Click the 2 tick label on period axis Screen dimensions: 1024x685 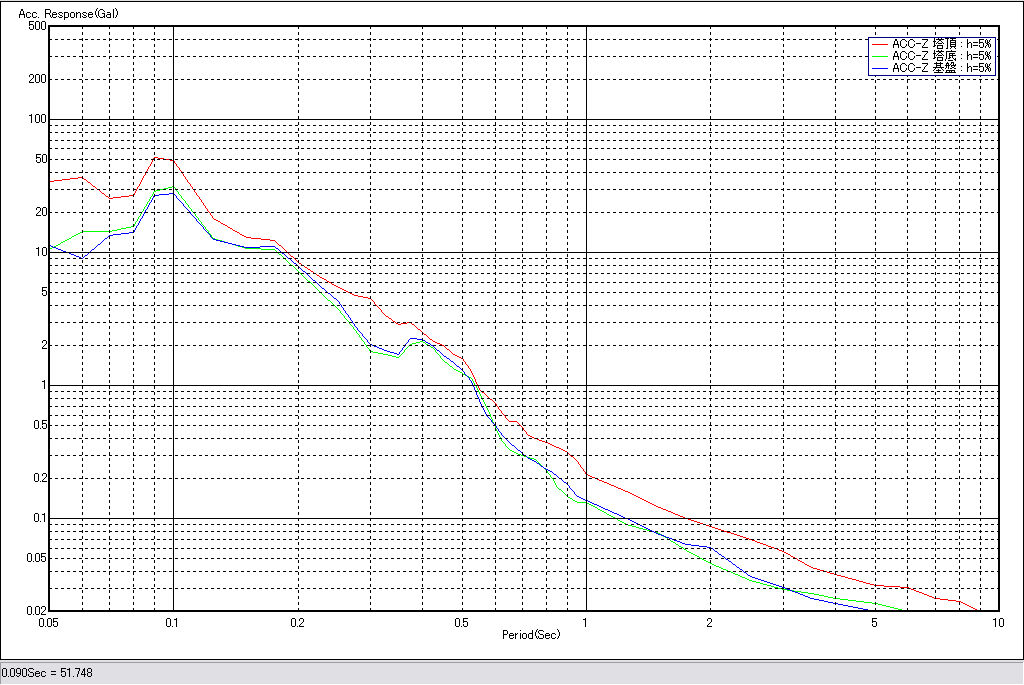[x=709, y=622]
